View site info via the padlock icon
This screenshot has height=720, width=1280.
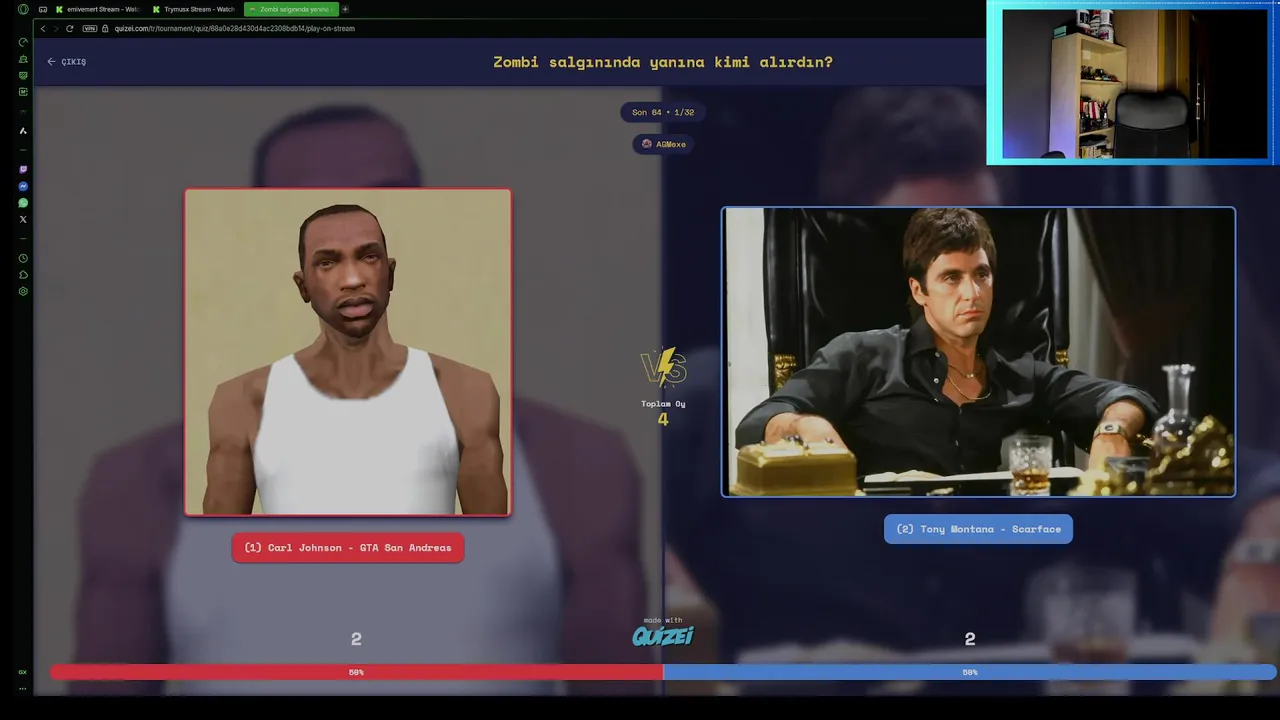(105, 28)
